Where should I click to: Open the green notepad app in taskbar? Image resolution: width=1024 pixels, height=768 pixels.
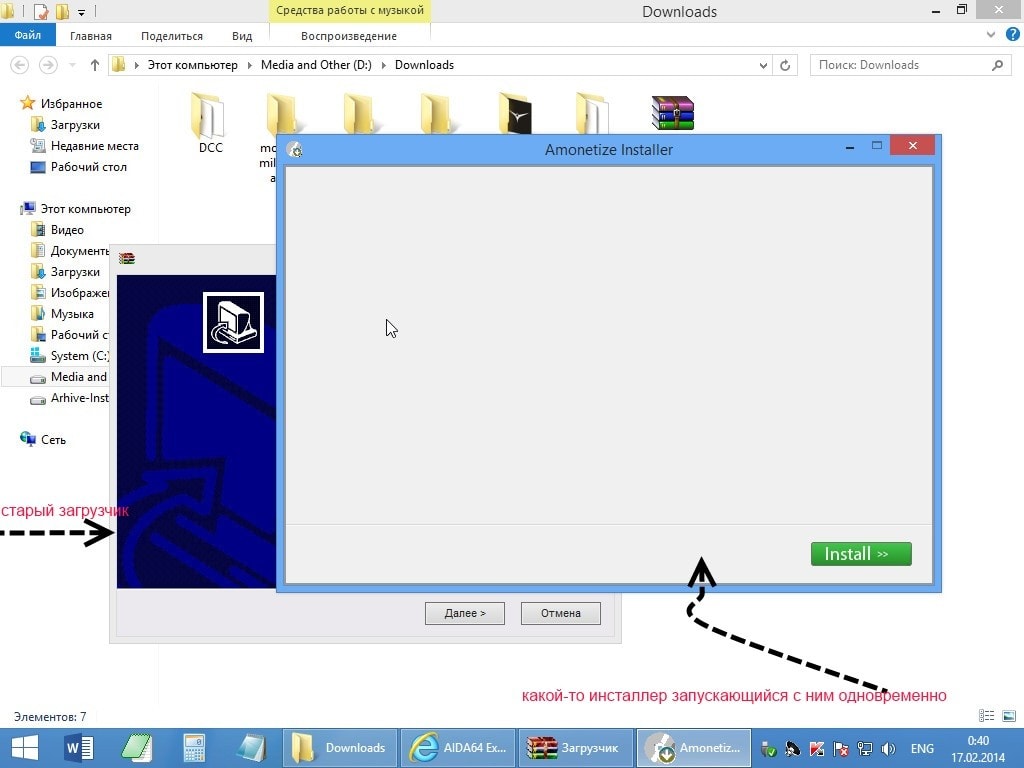coord(136,748)
